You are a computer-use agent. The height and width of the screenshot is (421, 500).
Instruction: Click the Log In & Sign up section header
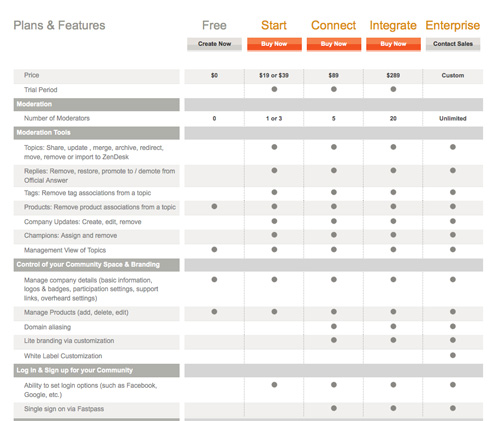[x=97, y=370]
